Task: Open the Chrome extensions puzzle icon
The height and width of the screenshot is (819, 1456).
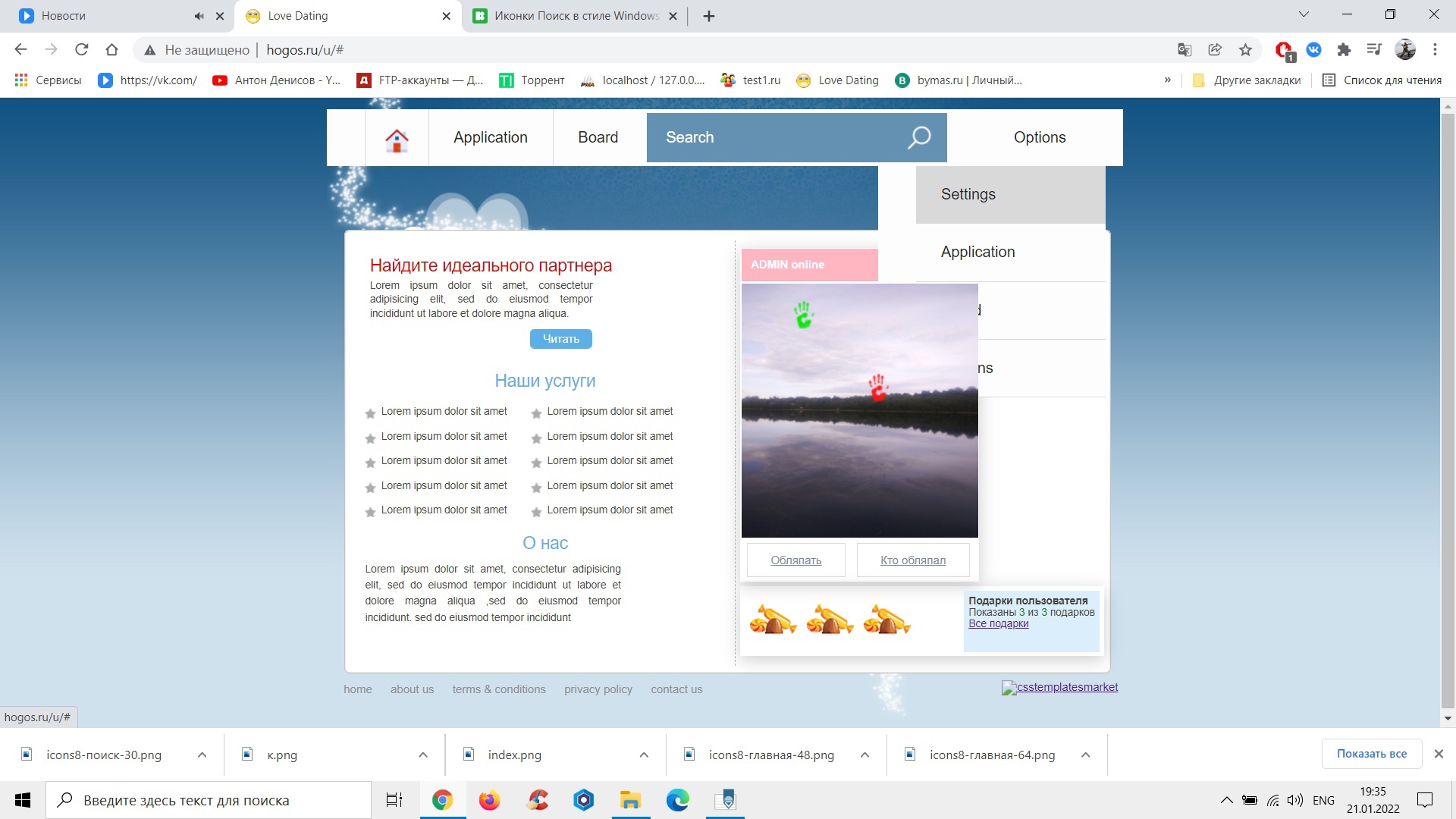Action: (1344, 50)
